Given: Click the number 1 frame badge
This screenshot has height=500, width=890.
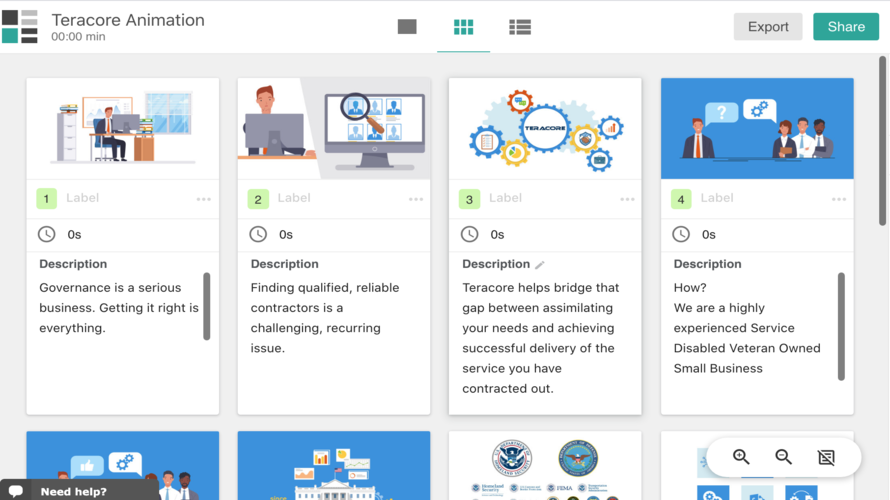Looking at the screenshot, I should coord(47,199).
